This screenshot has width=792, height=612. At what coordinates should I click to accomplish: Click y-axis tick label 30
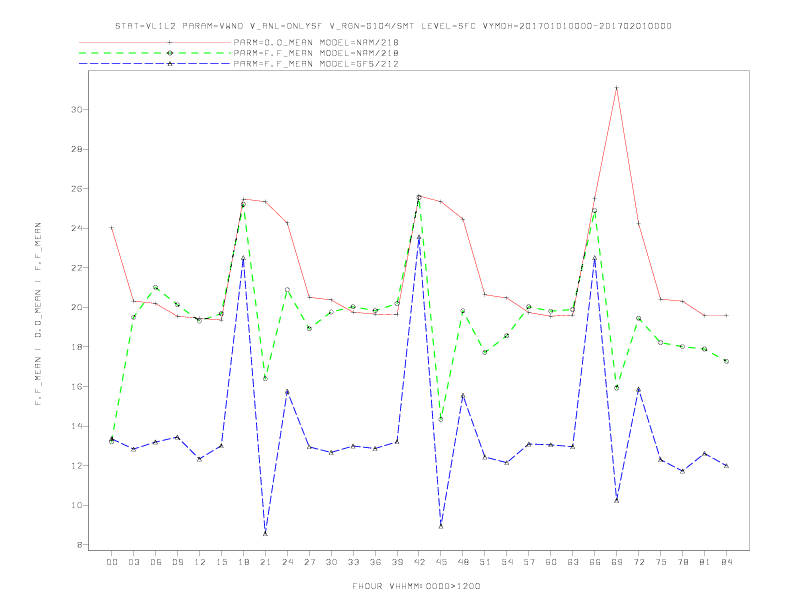point(77,109)
